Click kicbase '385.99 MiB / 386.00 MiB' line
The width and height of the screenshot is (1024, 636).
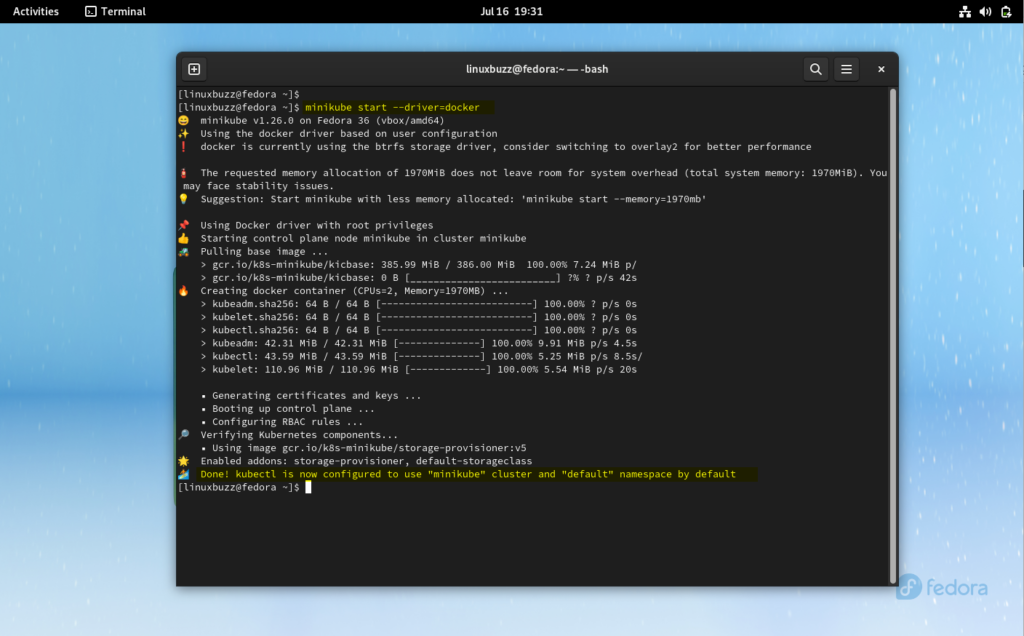click(x=418, y=264)
